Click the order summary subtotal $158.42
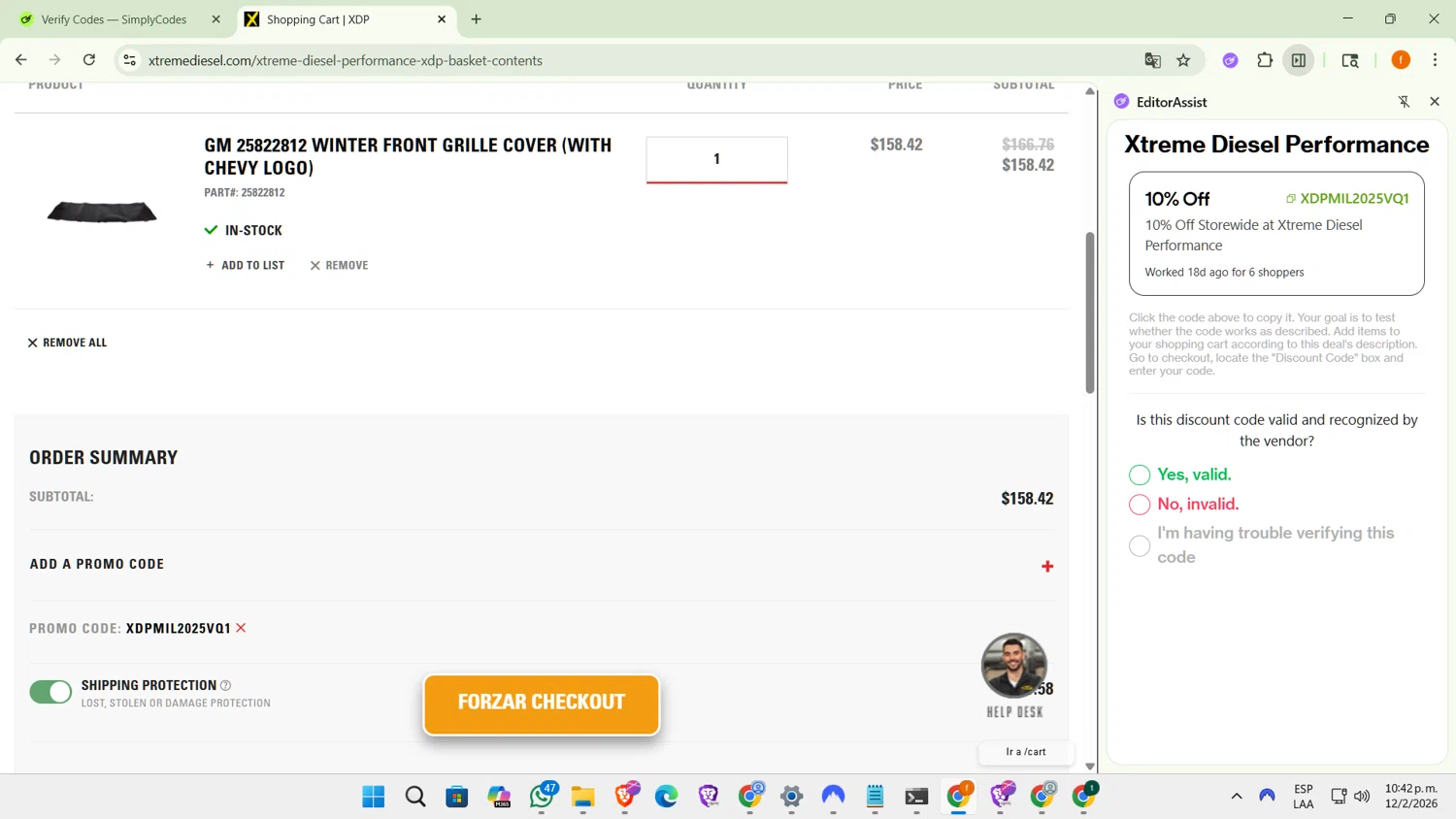 click(x=1027, y=499)
